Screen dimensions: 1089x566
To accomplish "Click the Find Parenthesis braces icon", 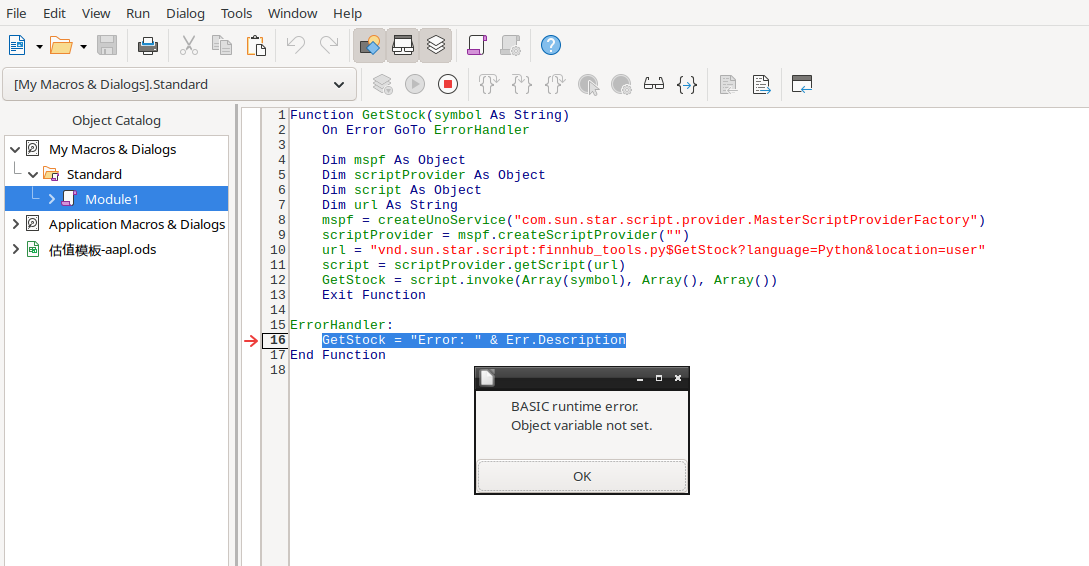I will pyautogui.click(x=686, y=85).
